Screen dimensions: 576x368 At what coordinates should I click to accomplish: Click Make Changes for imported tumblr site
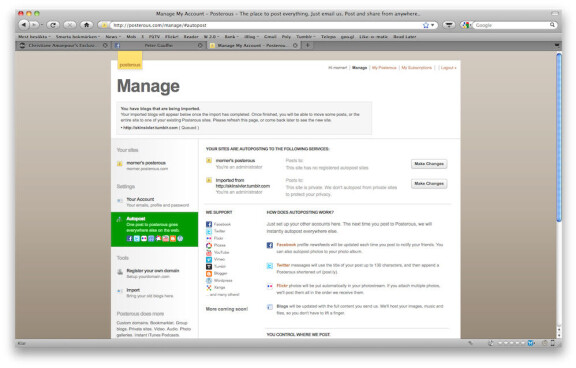(429, 184)
